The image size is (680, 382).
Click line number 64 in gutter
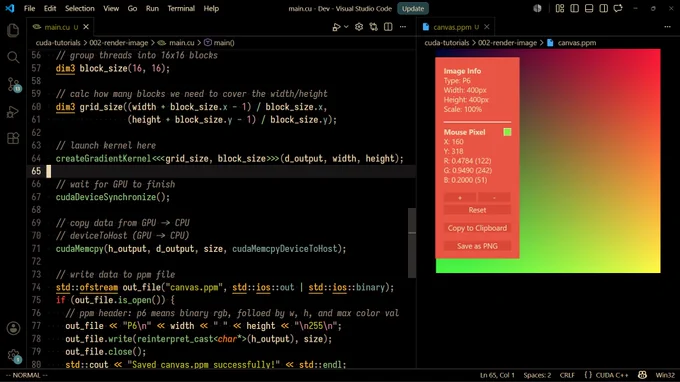pyautogui.click(x=36, y=159)
